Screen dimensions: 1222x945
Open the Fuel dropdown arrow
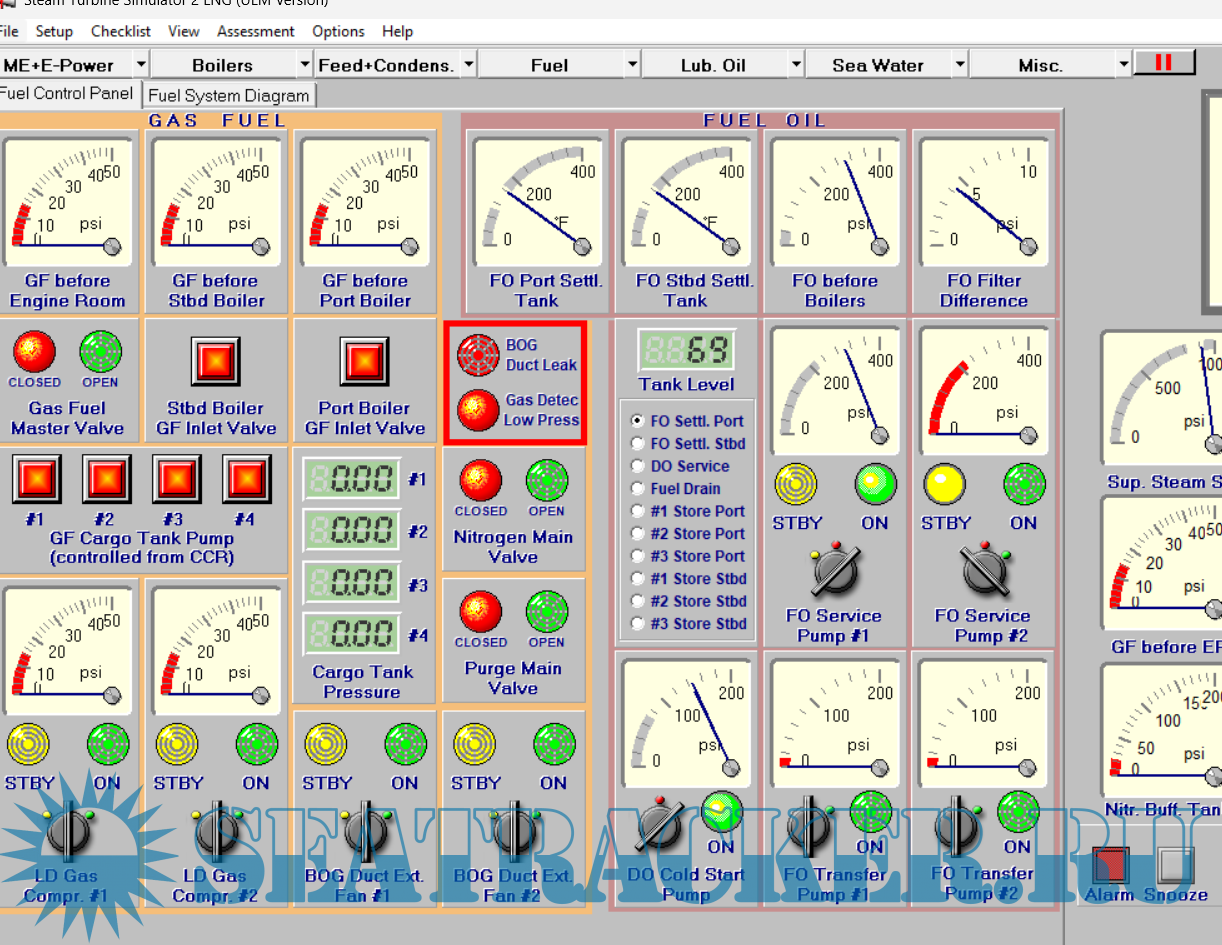pyautogui.click(x=632, y=65)
